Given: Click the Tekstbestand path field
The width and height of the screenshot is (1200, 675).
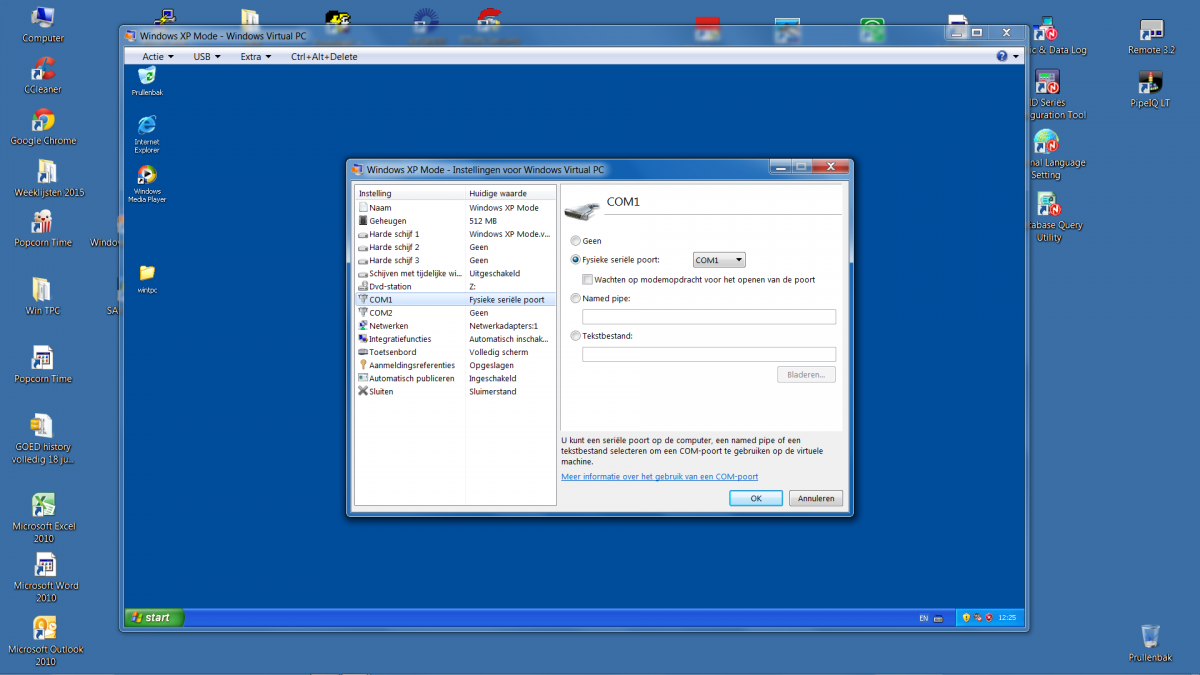Looking at the screenshot, I should point(709,354).
